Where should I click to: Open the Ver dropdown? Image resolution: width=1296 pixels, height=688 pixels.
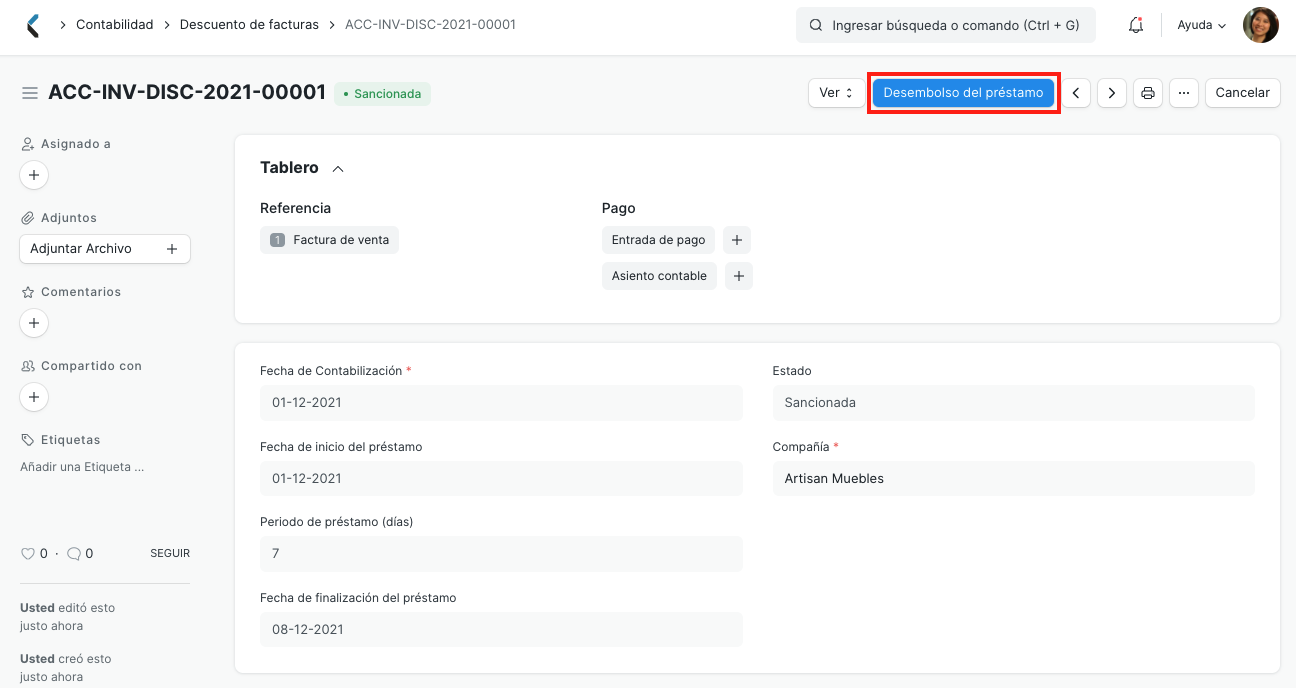tap(836, 93)
